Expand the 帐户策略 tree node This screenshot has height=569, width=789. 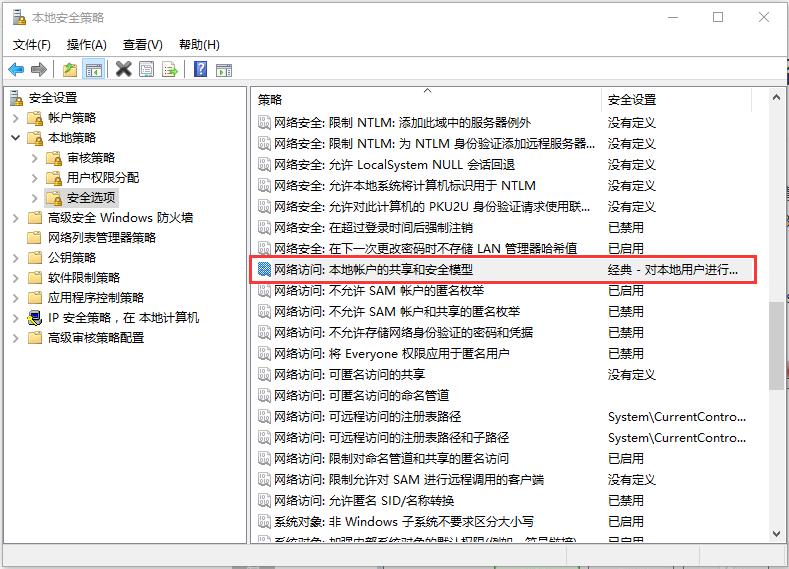coord(16,118)
